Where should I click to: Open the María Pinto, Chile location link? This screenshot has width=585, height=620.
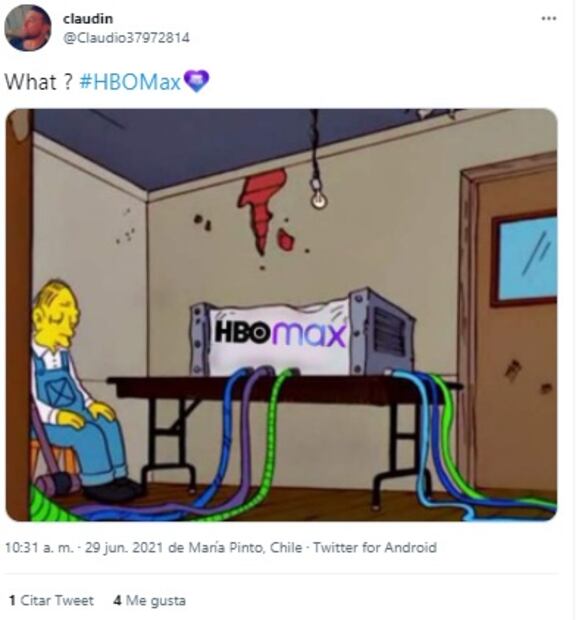point(245,548)
